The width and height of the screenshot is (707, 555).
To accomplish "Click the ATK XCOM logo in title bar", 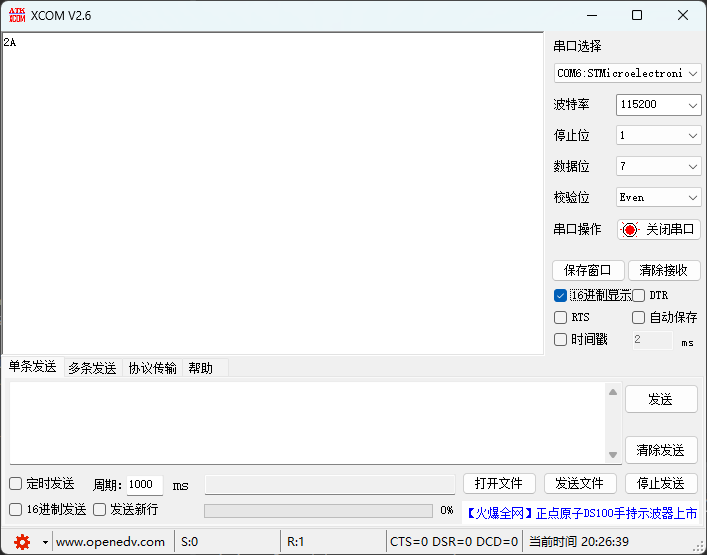I will (x=17, y=15).
